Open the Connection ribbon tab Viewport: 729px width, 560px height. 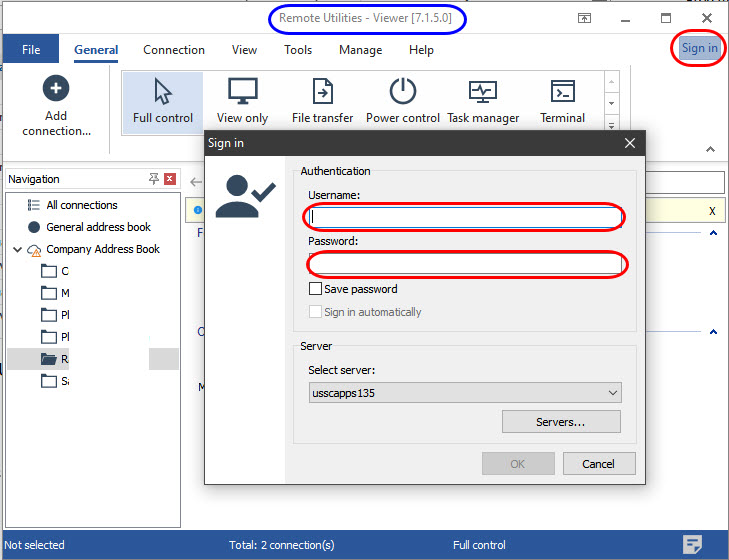click(x=174, y=50)
